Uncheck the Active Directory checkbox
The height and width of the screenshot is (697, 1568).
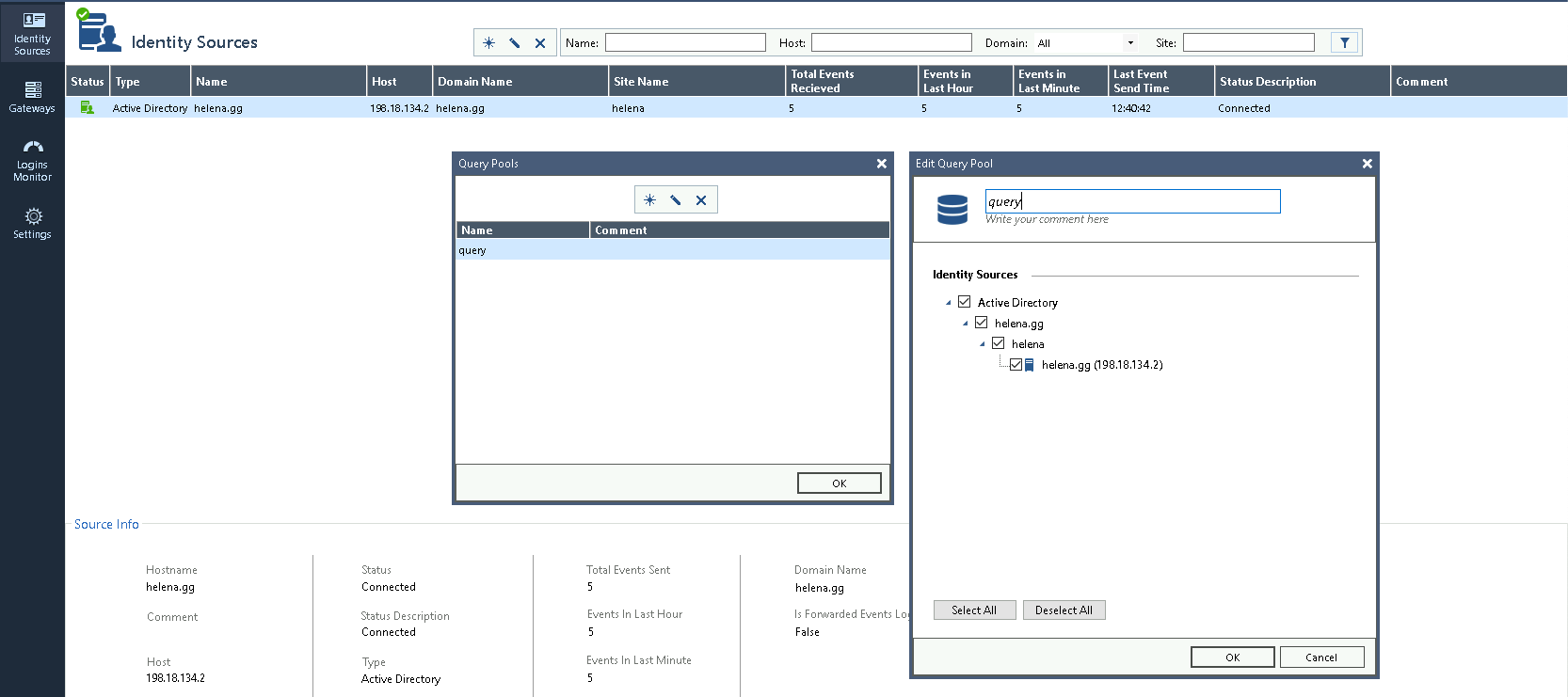coord(964,302)
